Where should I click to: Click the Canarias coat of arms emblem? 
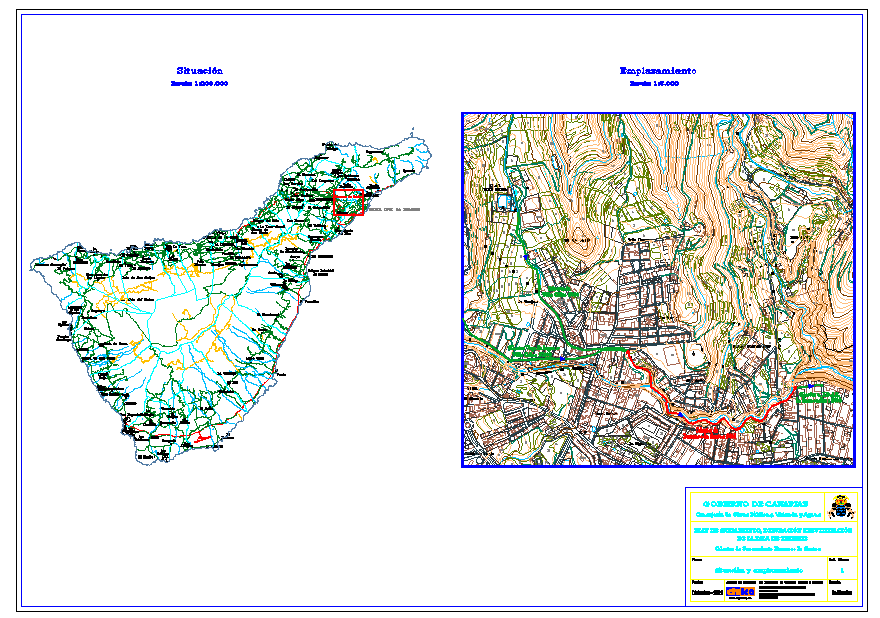[x=843, y=505]
